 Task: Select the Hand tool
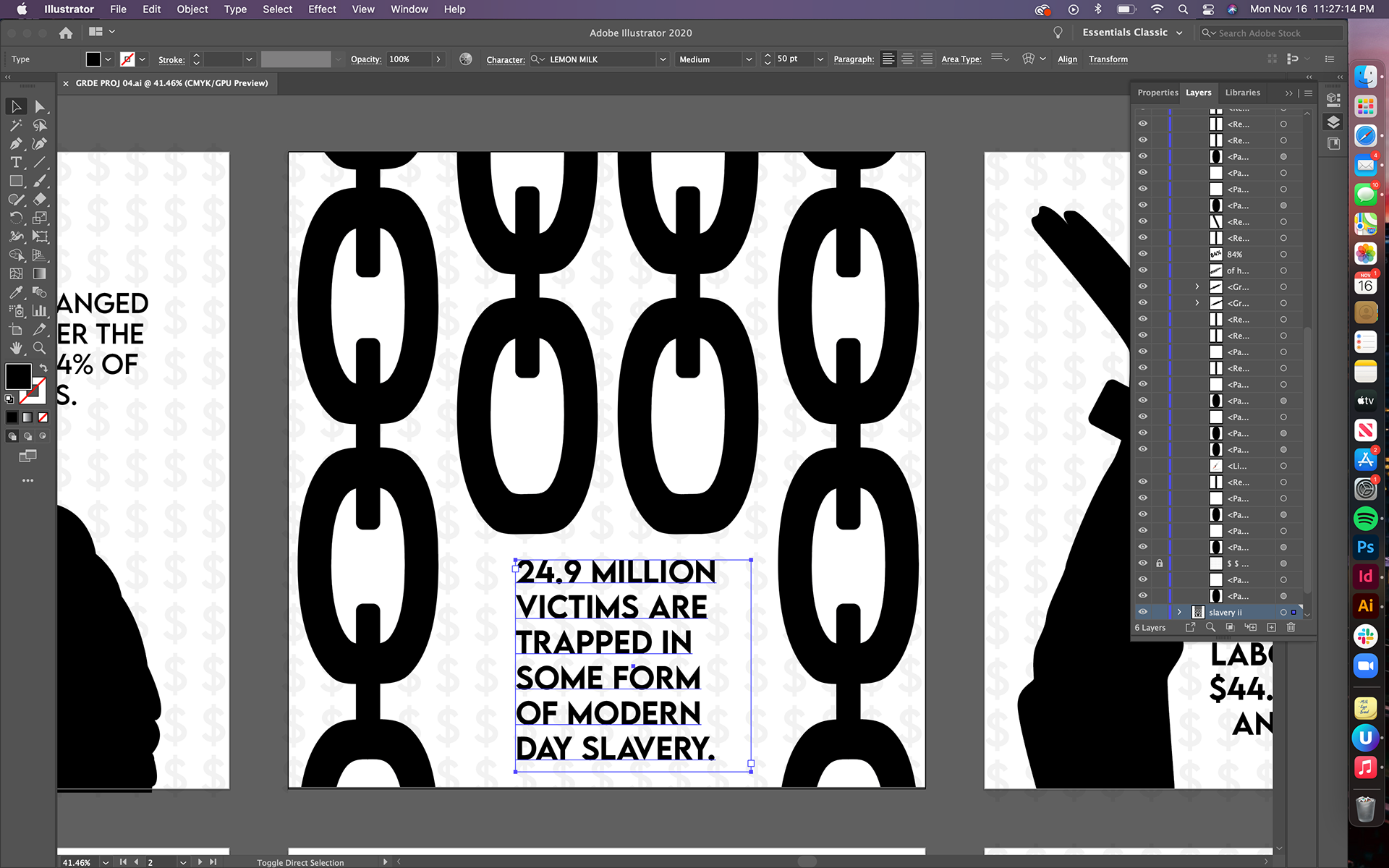[16, 348]
